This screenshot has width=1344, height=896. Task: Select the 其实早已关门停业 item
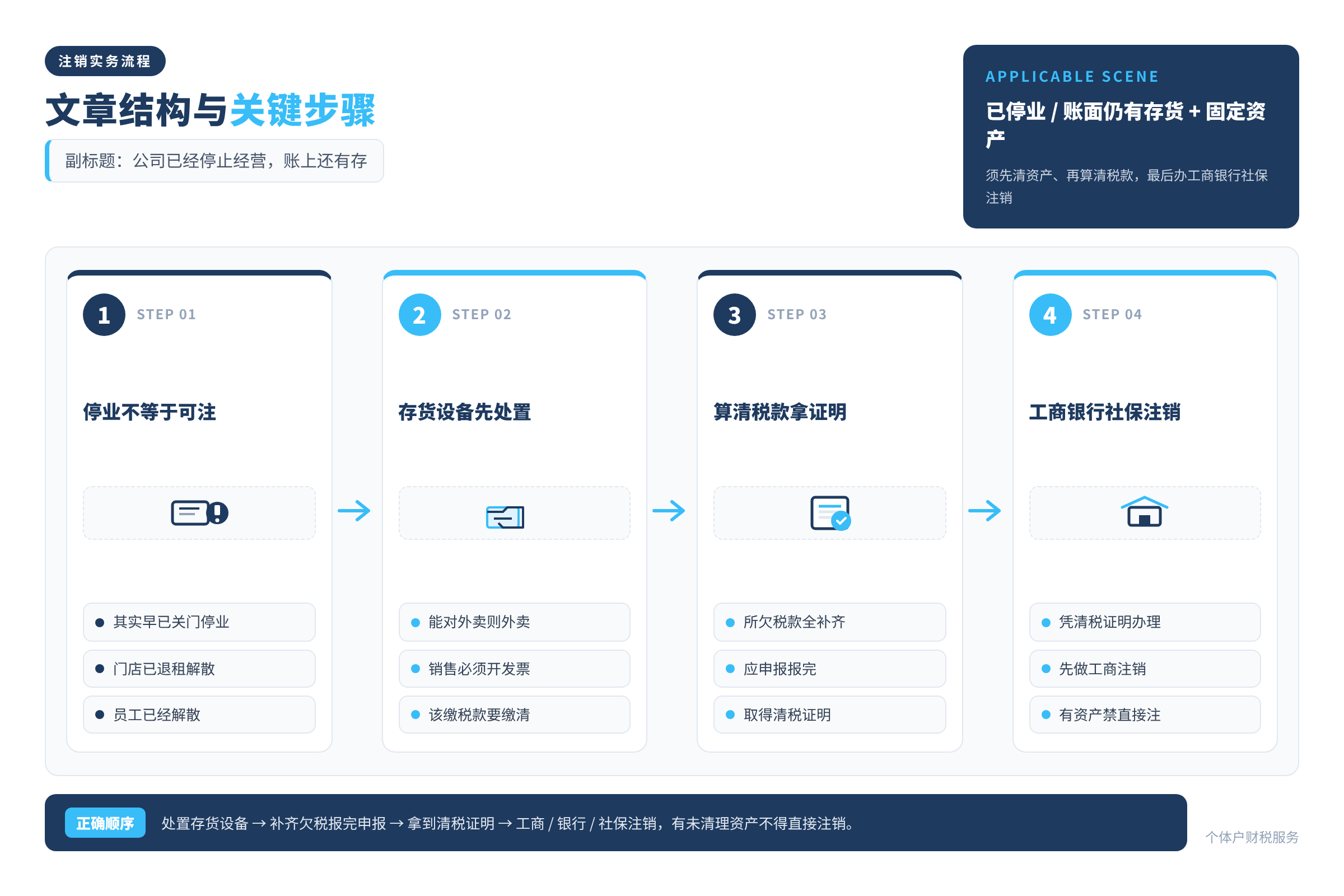pos(199,622)
